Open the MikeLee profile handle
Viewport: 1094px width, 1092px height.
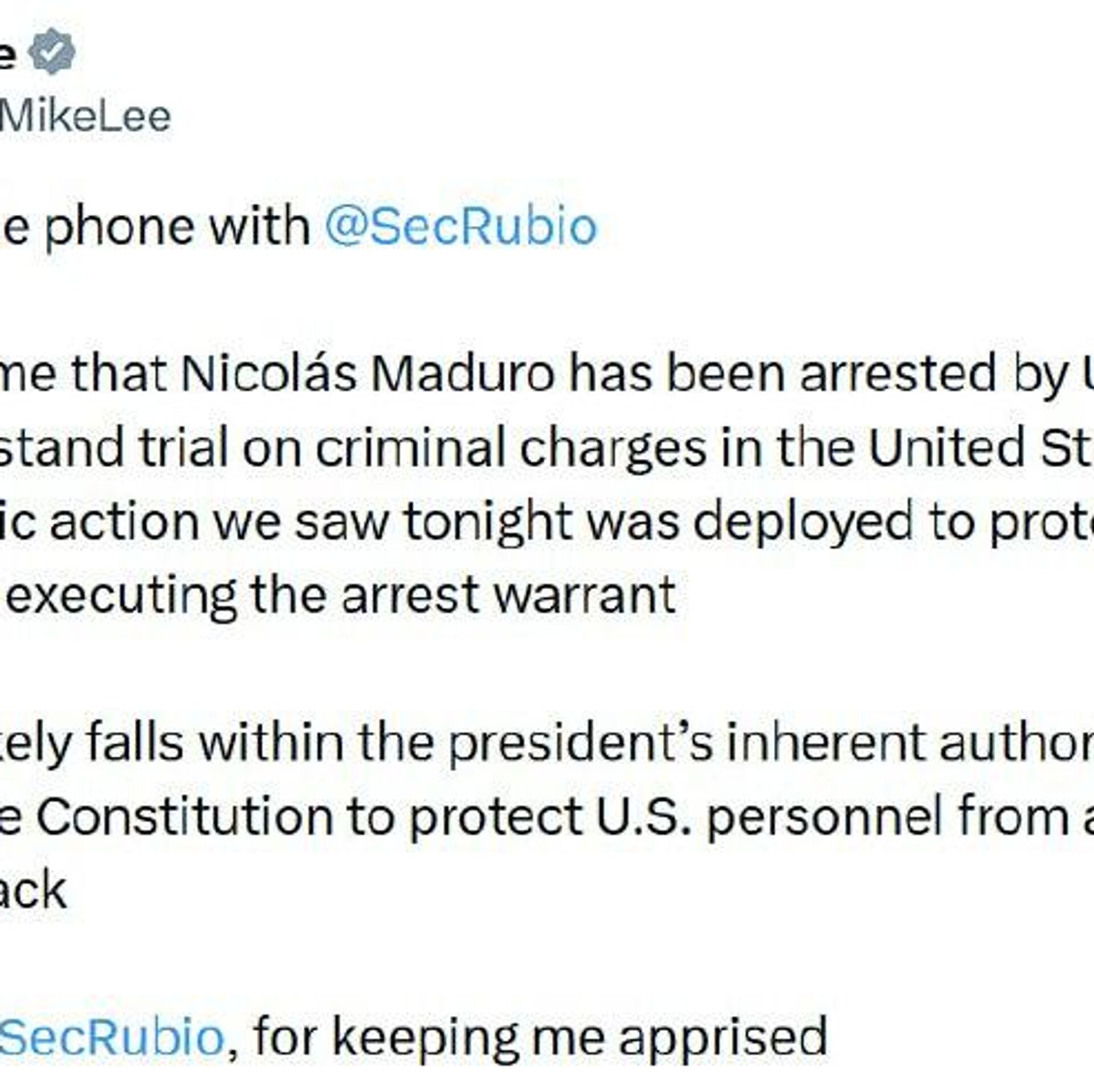[84, 117]
